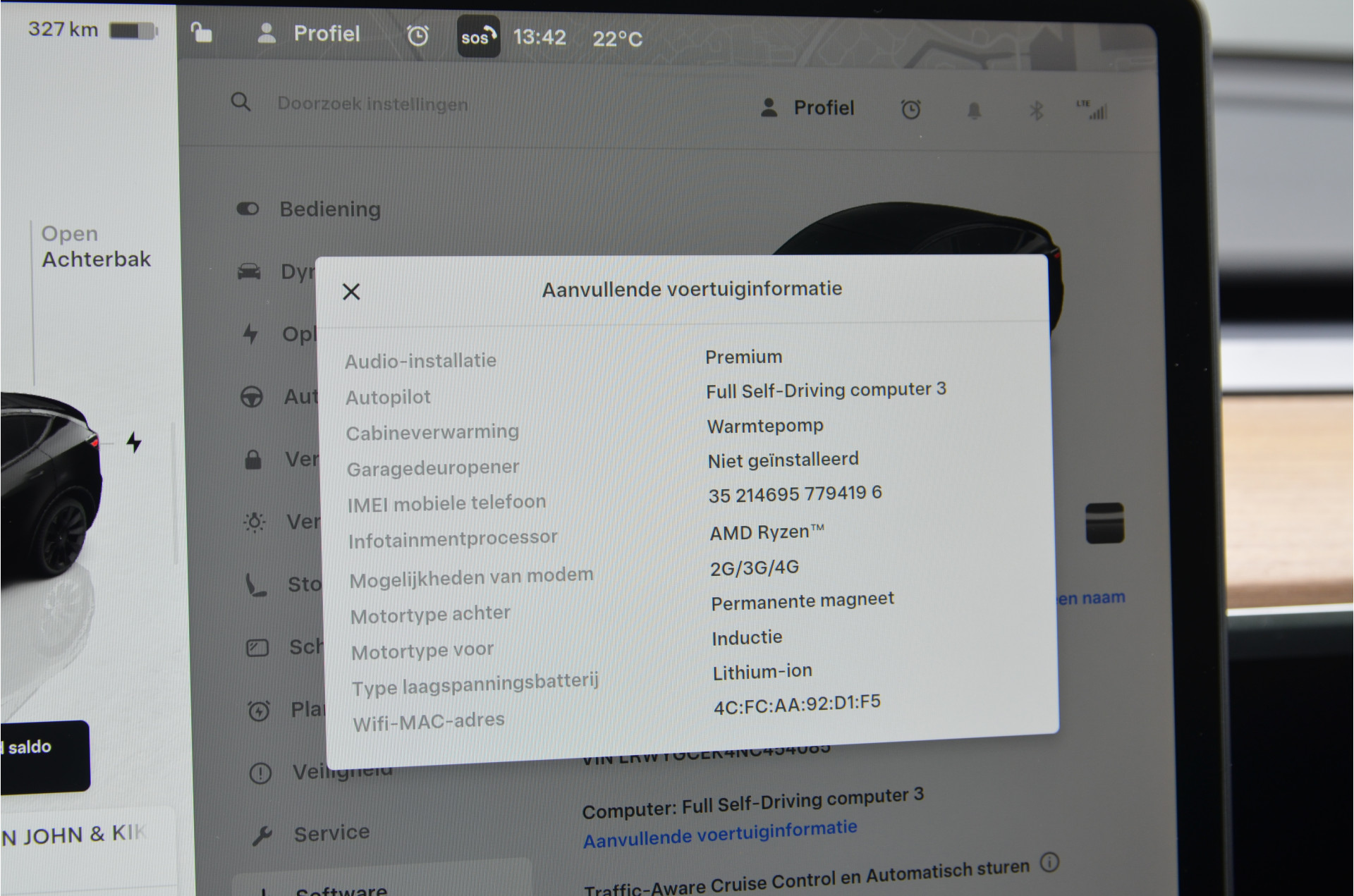Open Profiel in the settings header
The image size is (1354, 896).
click(807, 108)
